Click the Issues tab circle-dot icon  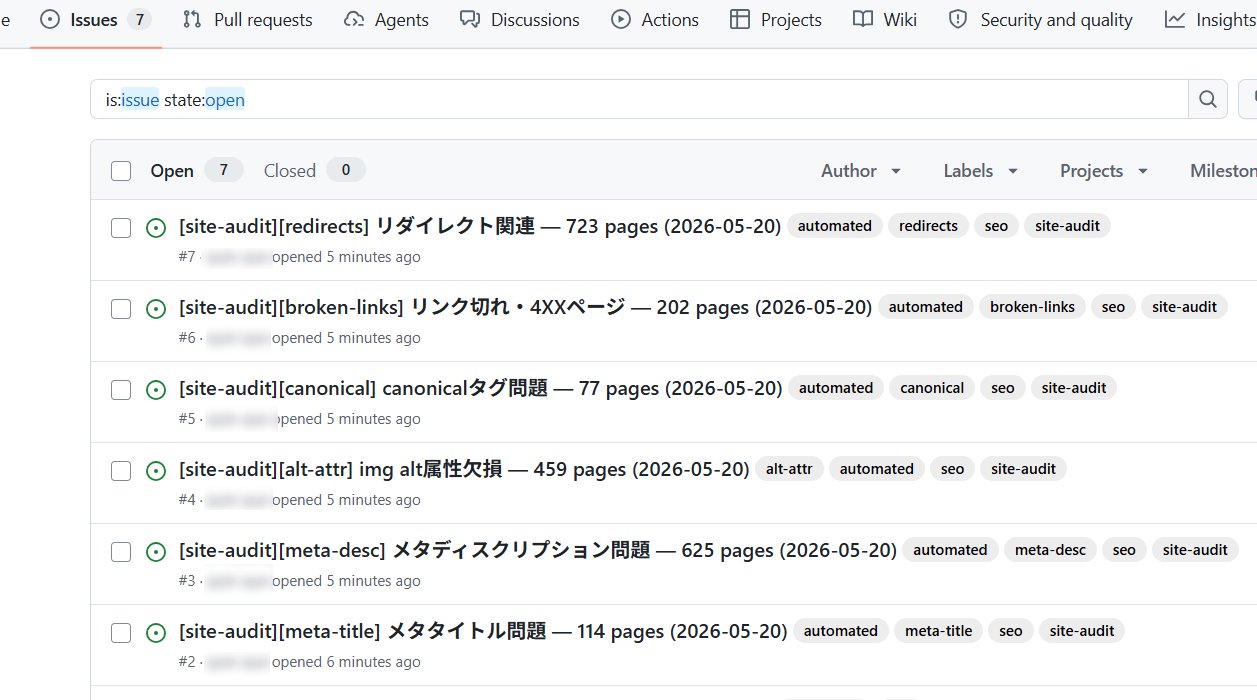(50, 20)
